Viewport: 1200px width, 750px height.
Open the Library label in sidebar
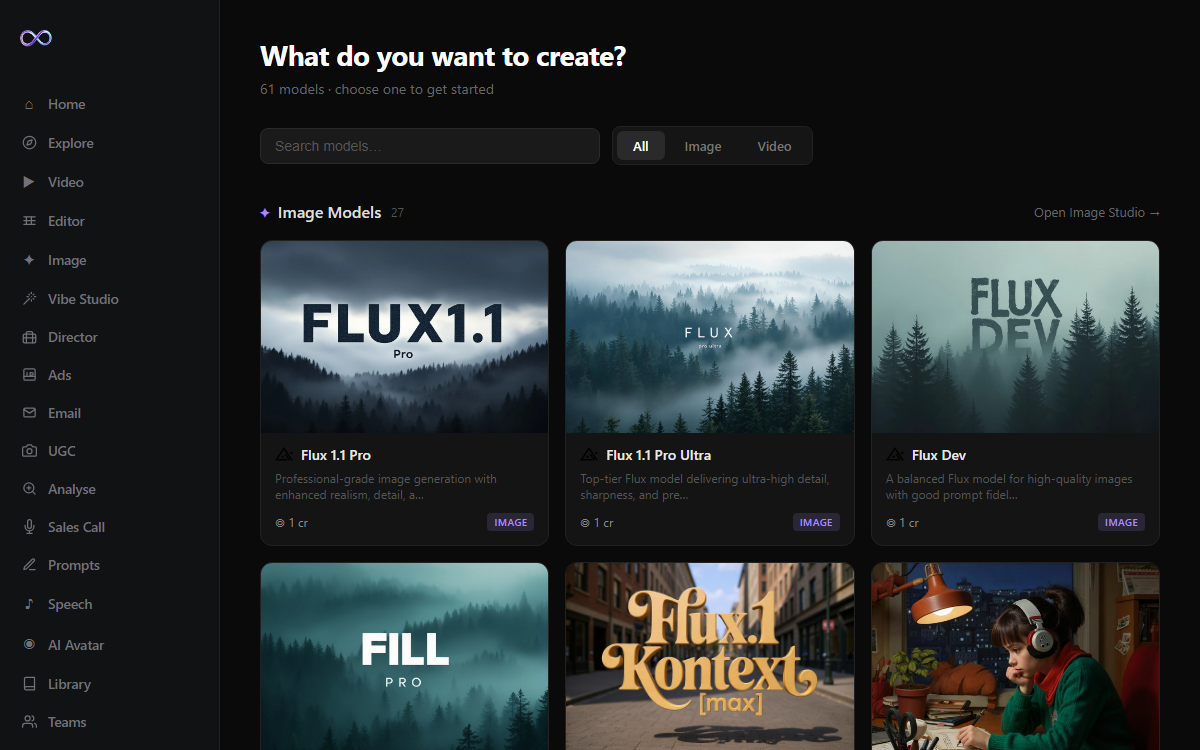point(69,684)
